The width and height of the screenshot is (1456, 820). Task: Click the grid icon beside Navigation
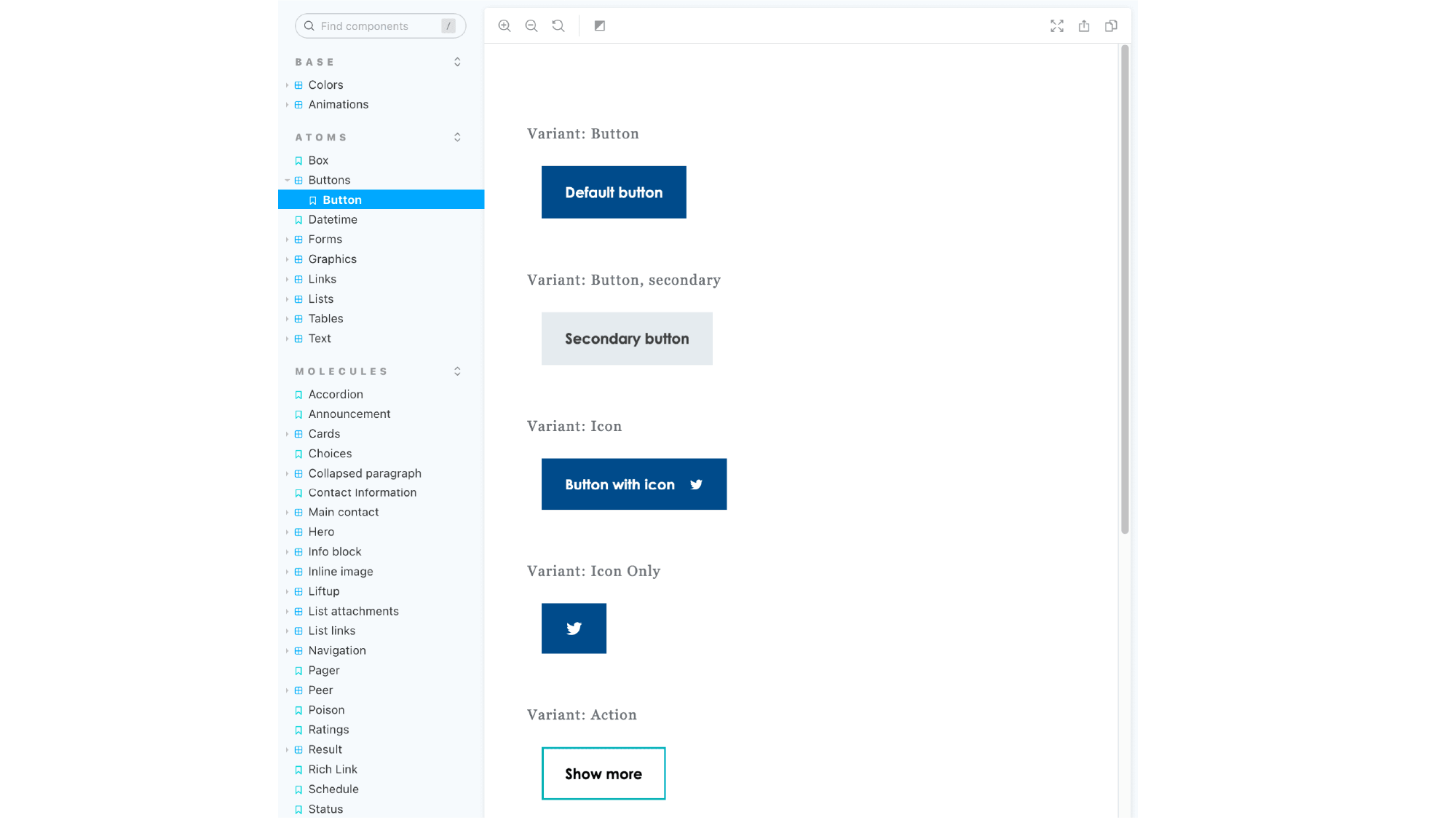coord(298,651)
